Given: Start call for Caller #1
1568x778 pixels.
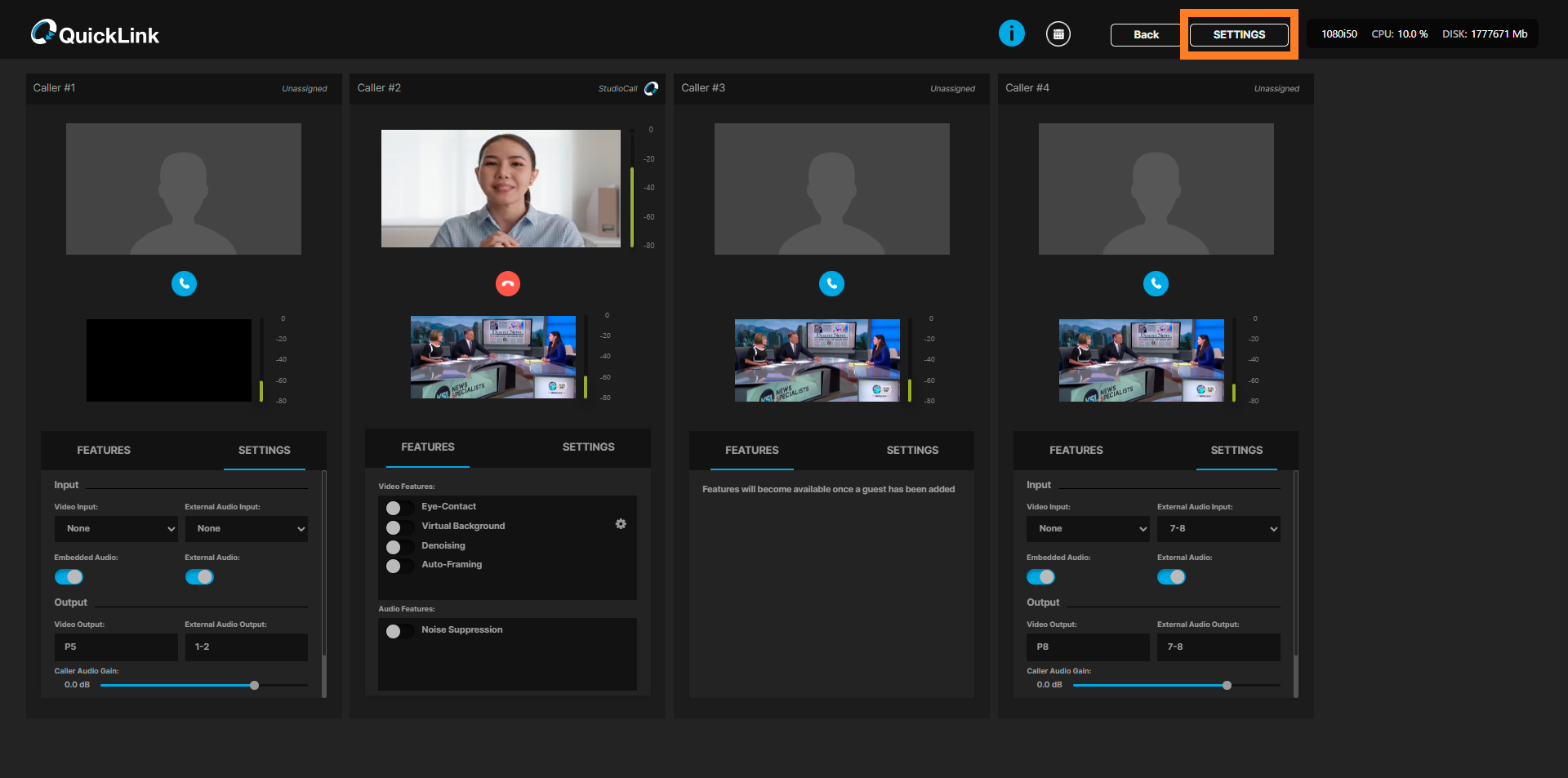Looking at the screenshot, I should pyautogui.click(x=184, y=283).
